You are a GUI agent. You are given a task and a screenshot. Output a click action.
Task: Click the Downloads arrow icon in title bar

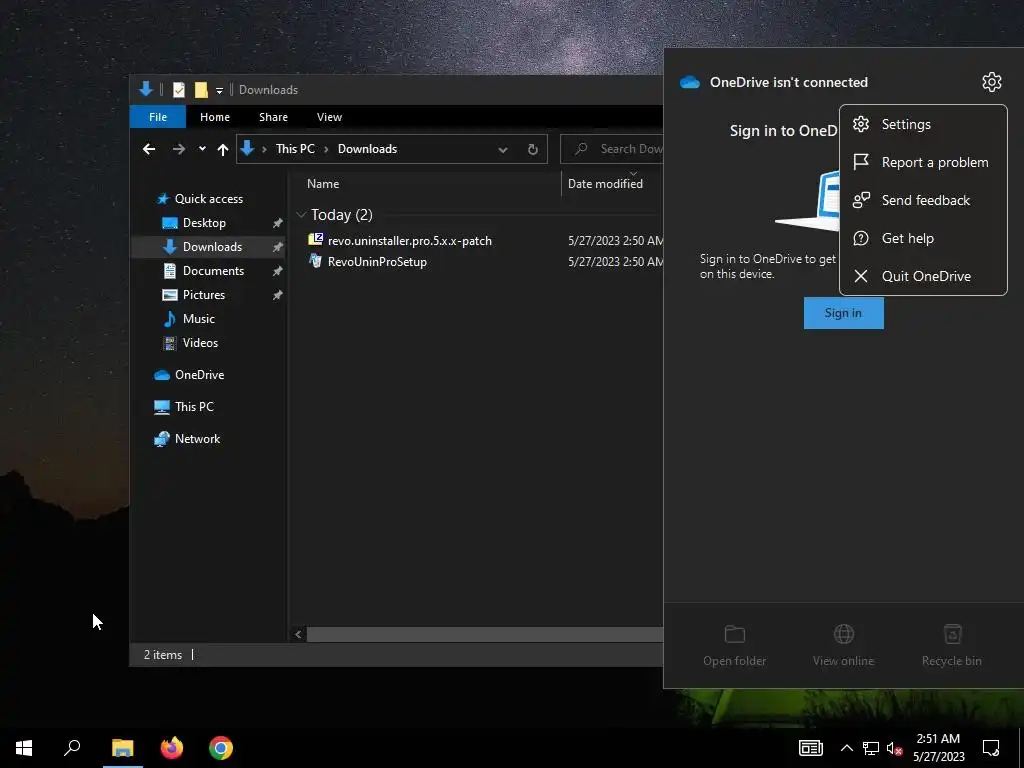click(146, 89)
